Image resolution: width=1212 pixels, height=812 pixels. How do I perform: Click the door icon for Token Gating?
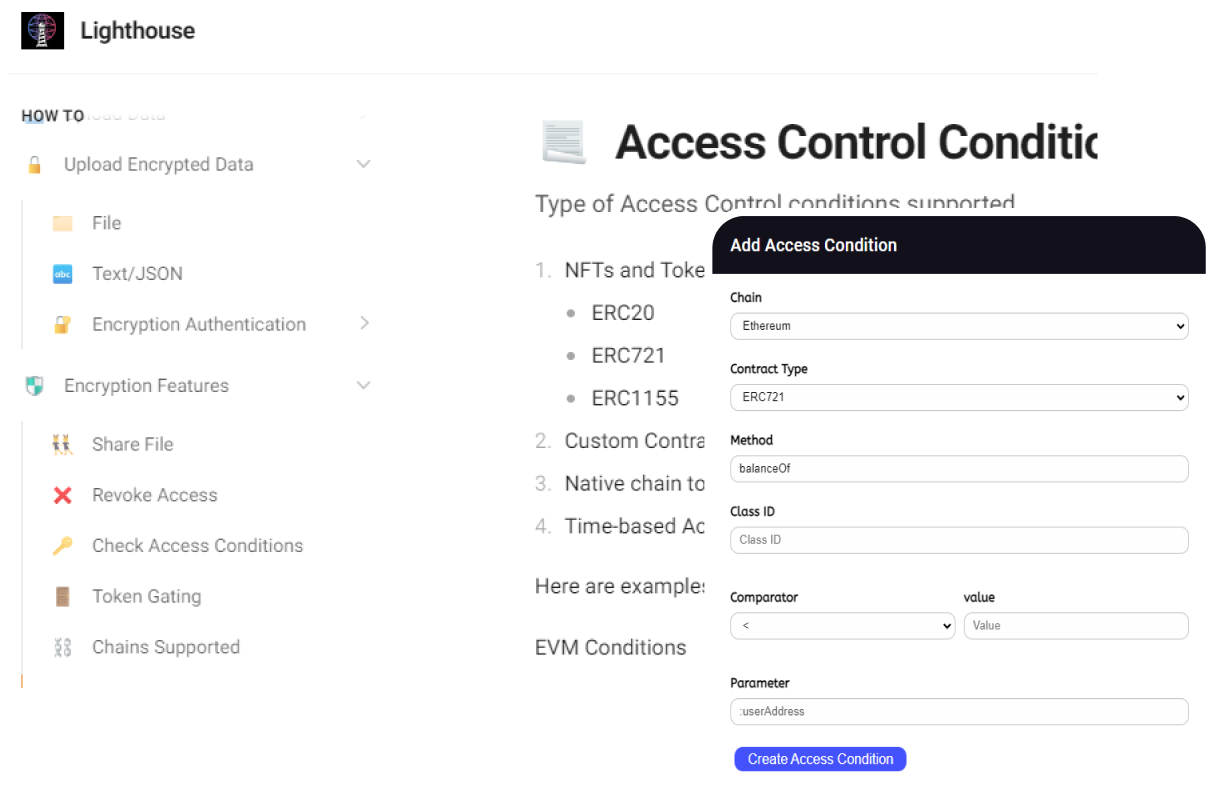[63, 597]
